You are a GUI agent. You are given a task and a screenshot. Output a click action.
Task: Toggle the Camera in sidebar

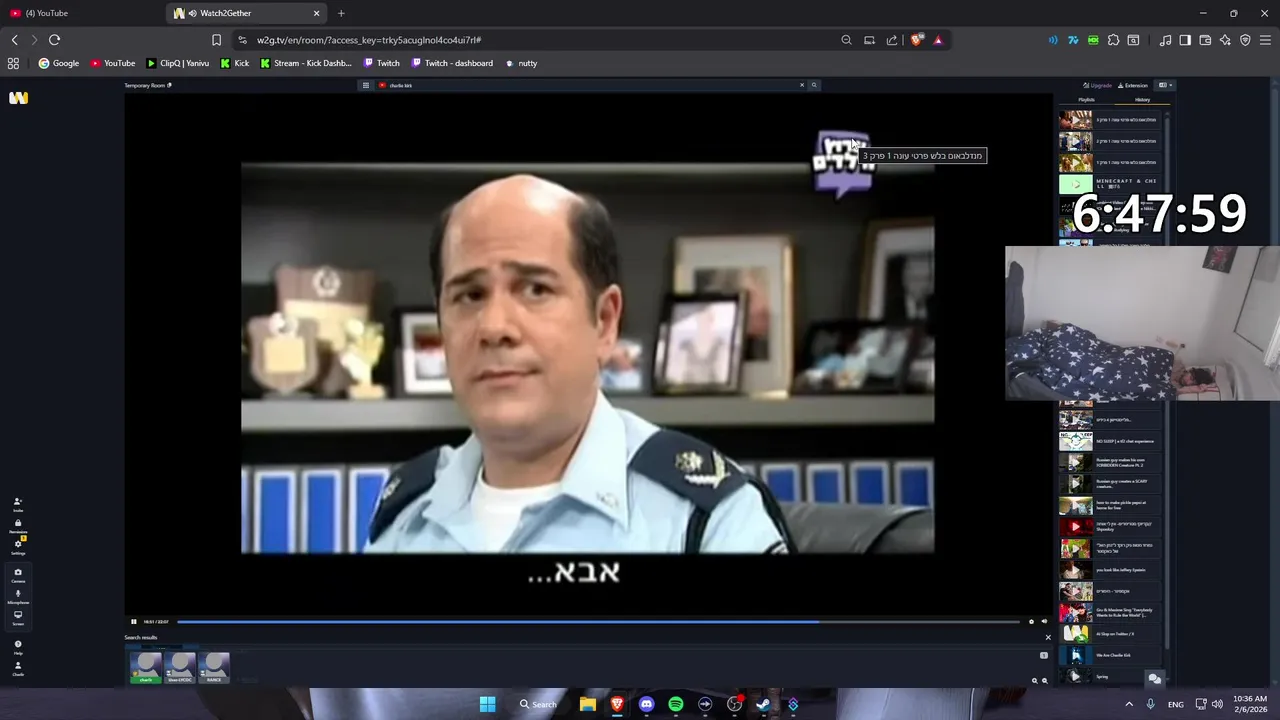pos(17,575)
